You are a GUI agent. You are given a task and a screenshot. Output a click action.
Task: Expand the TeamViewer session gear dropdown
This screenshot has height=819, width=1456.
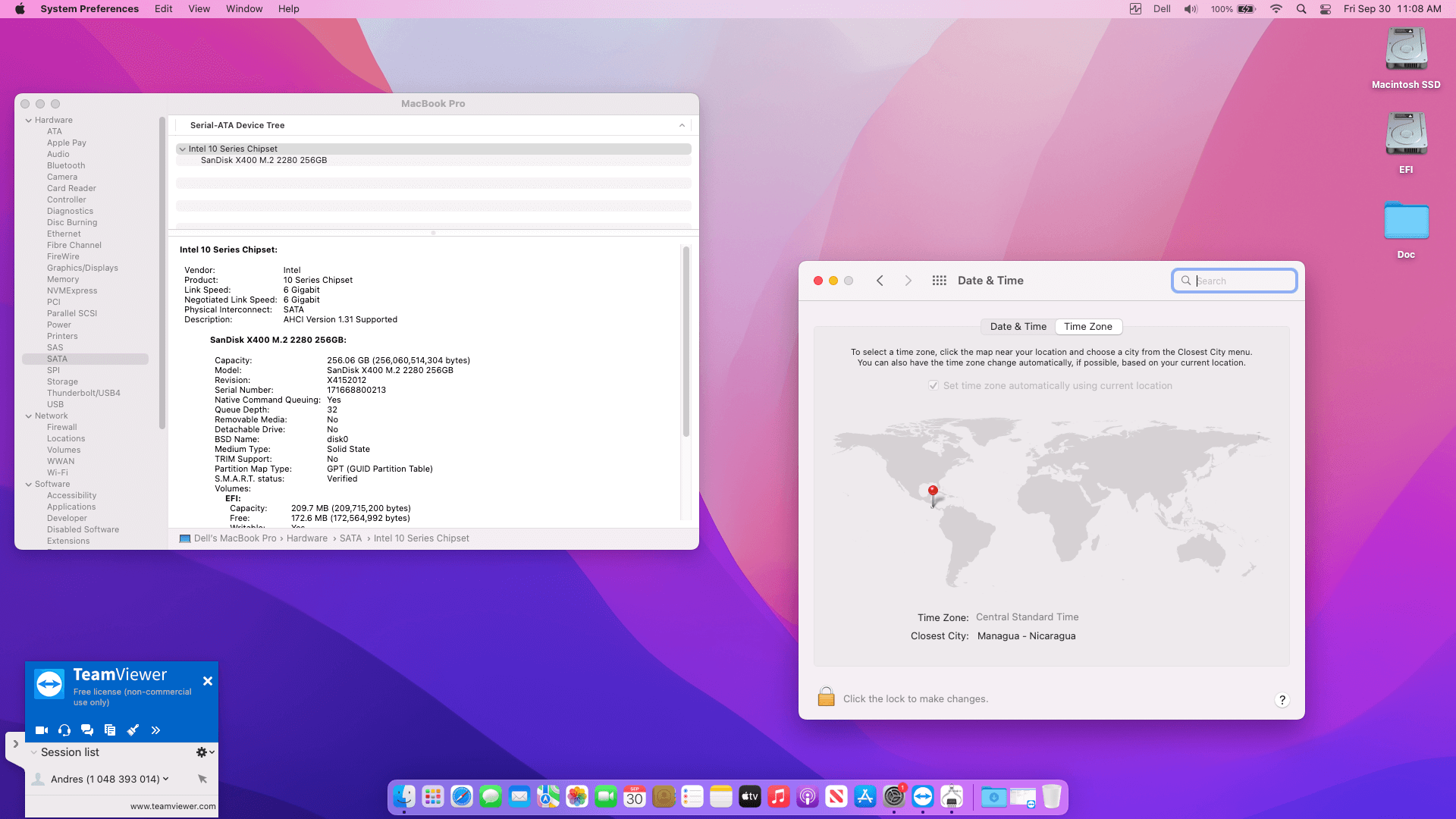click(205, 752)
